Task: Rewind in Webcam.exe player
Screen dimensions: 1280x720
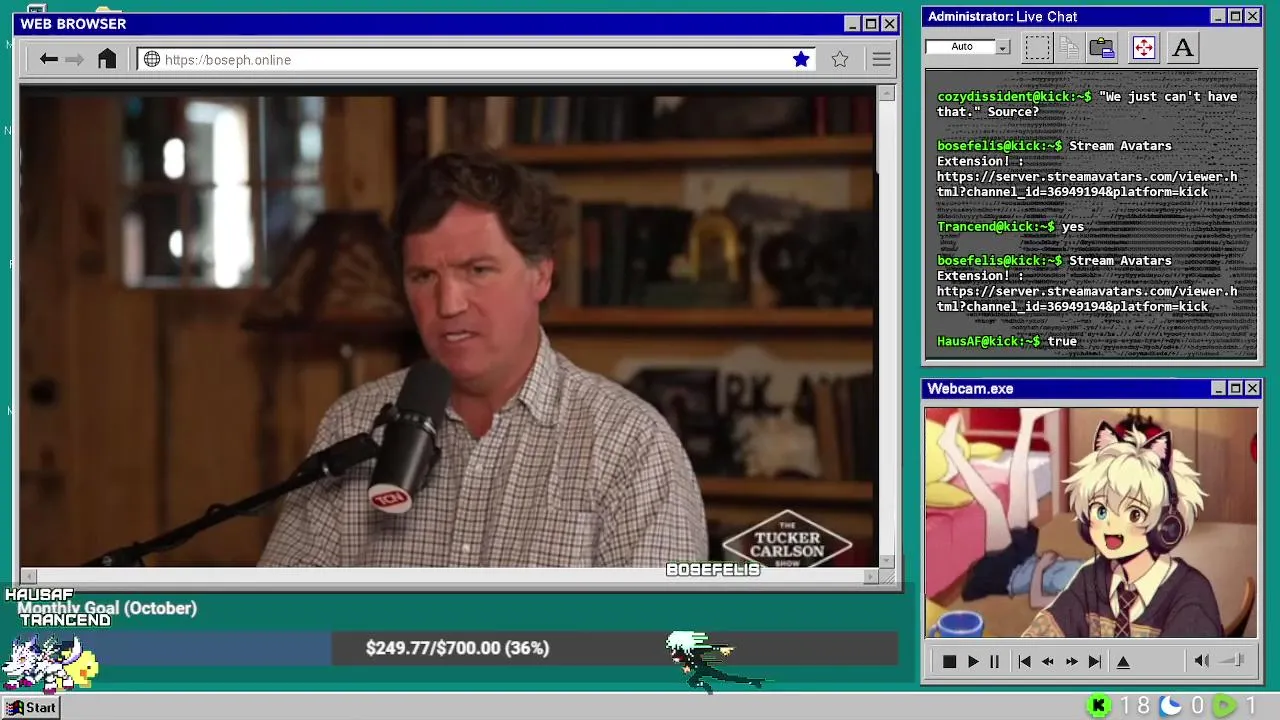Action: (1048, 661)
